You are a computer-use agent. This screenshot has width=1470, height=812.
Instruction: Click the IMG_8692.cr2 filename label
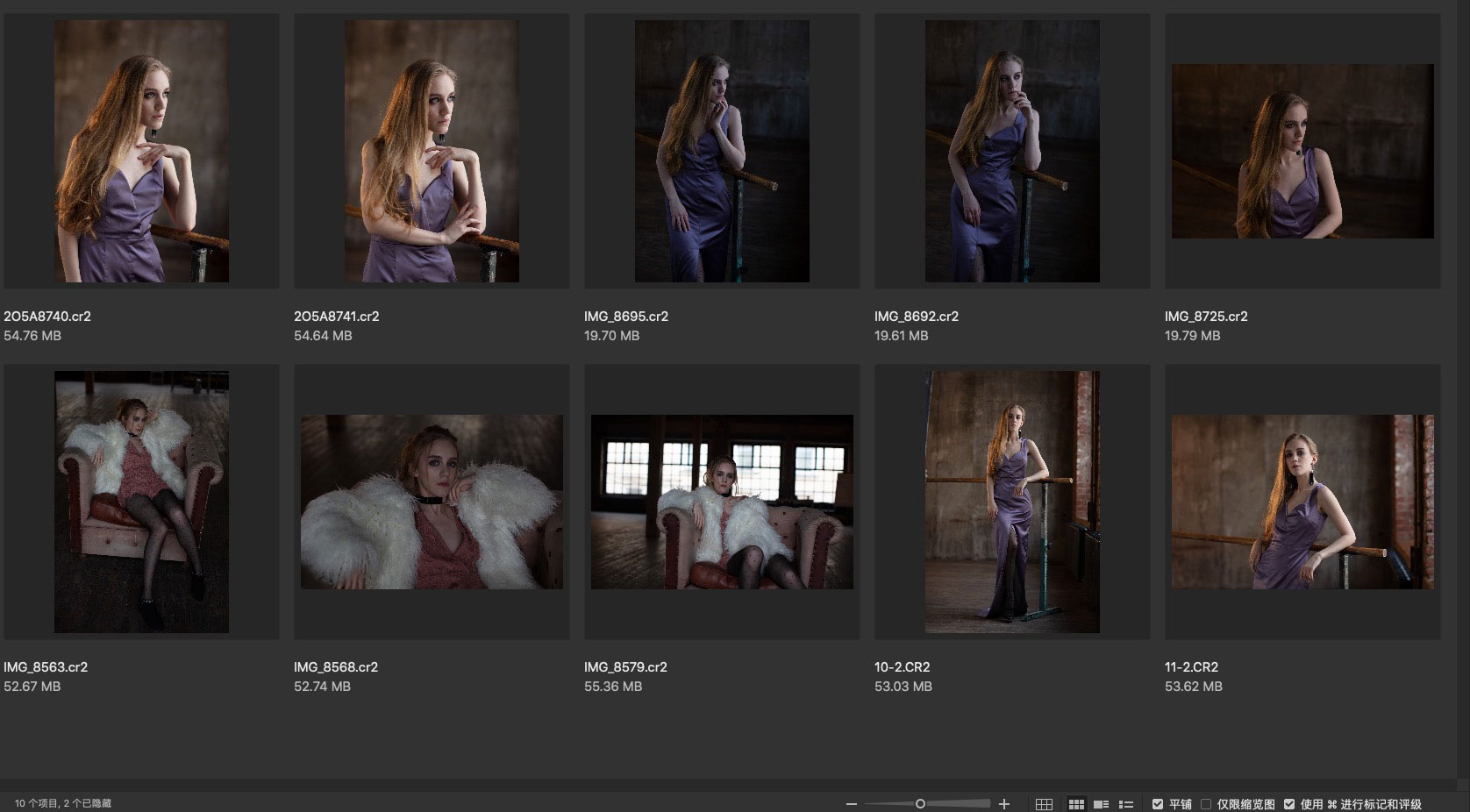tap(917, 317)
